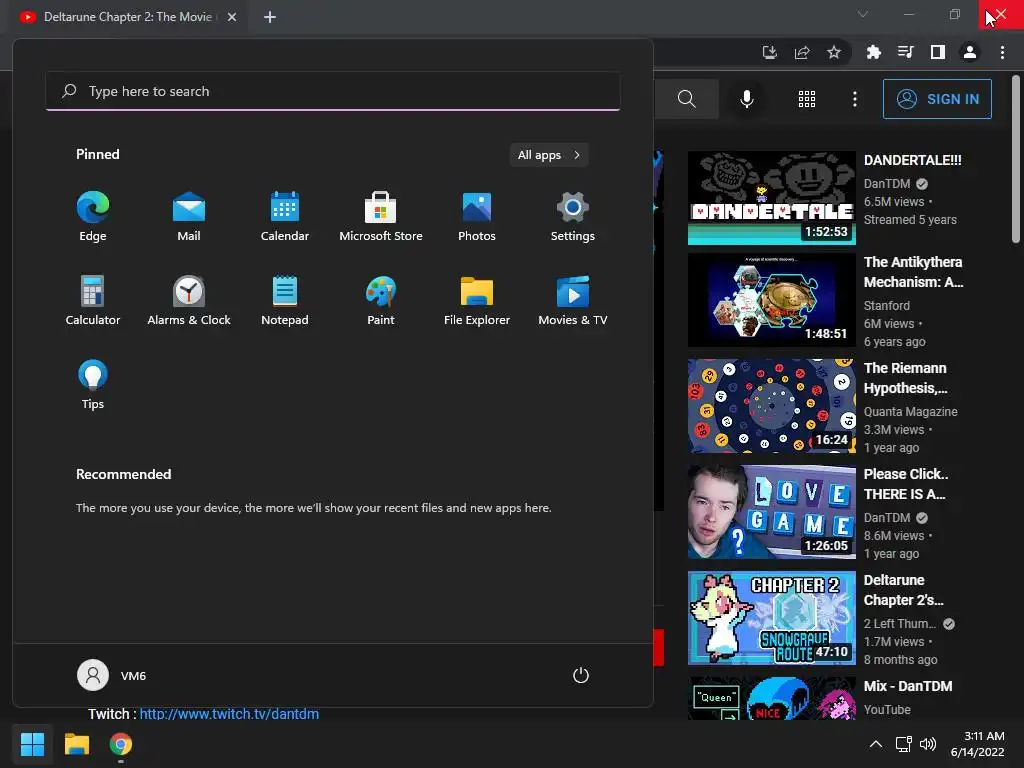Click the power button in Start menu
This screenshot has width=1024, height=768.
point(581,675)
